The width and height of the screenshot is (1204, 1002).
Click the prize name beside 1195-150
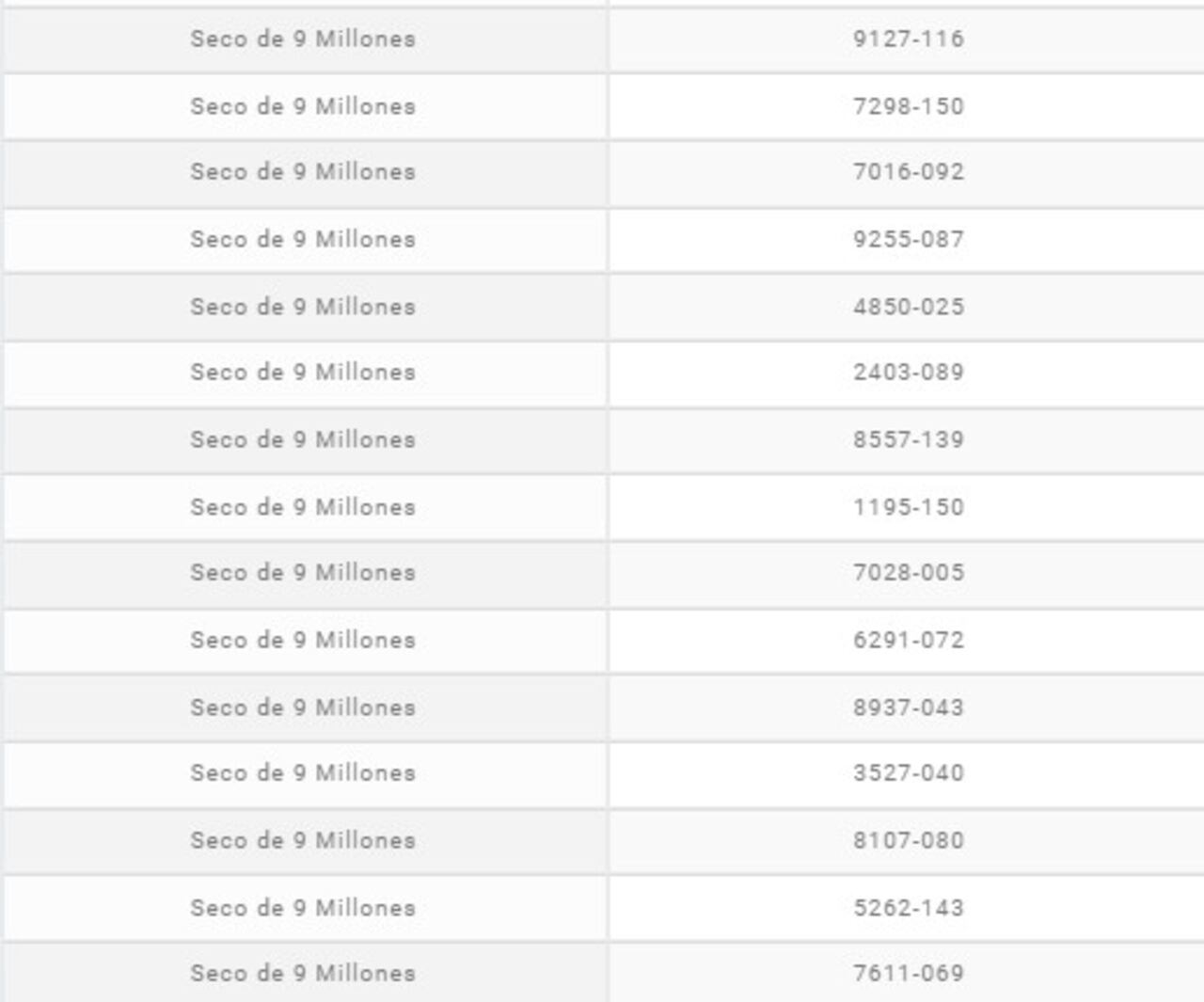(x=303, y=507)
